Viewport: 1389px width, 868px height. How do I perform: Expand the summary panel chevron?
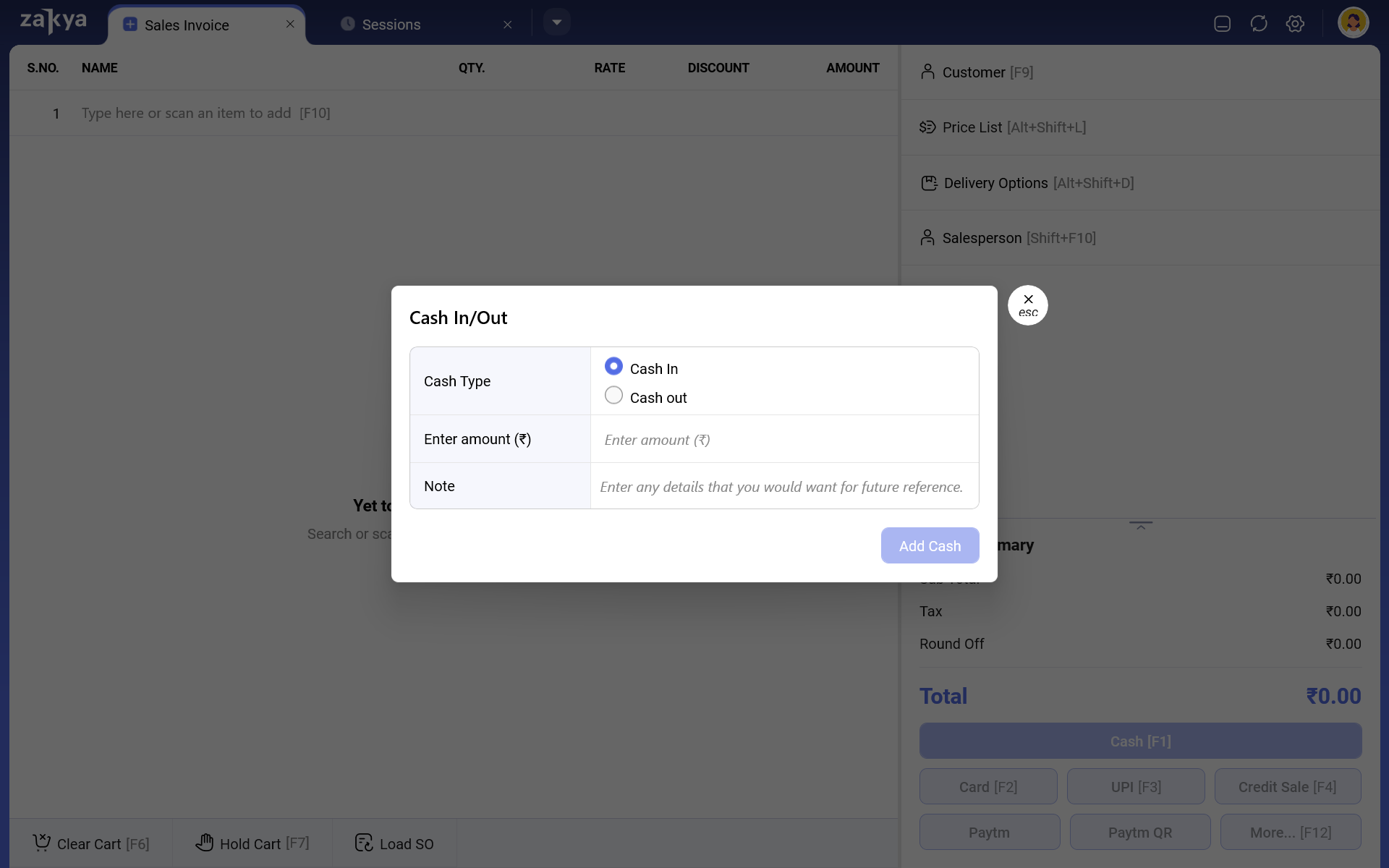(1141, 526)
